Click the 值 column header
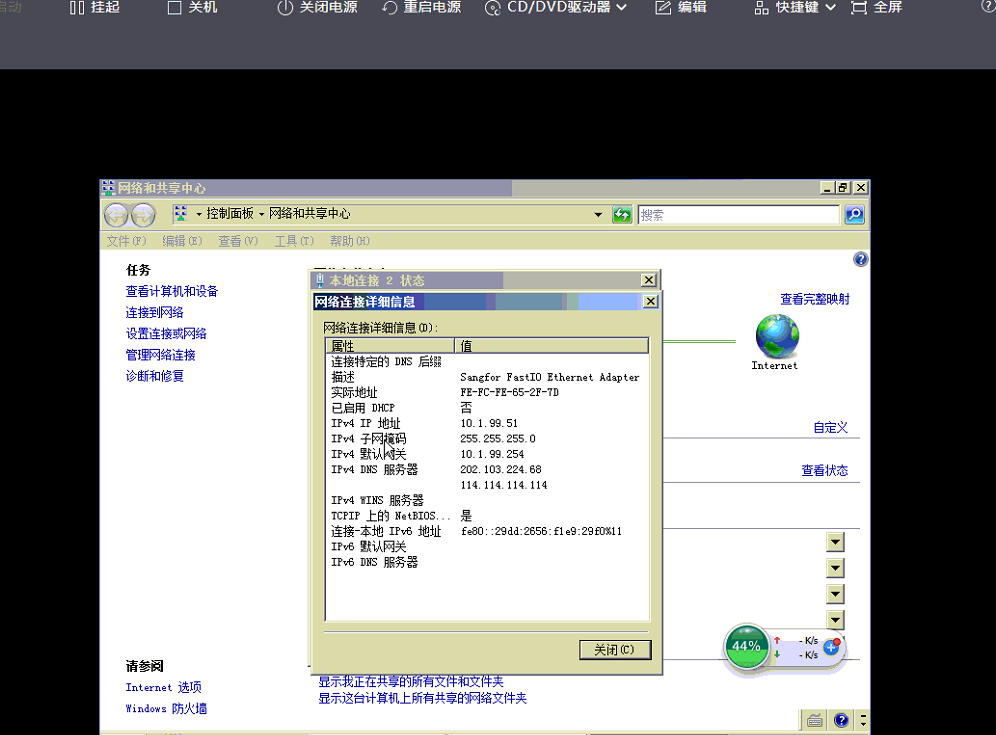This screenshot has width=996, height=735. click(552, 346)
